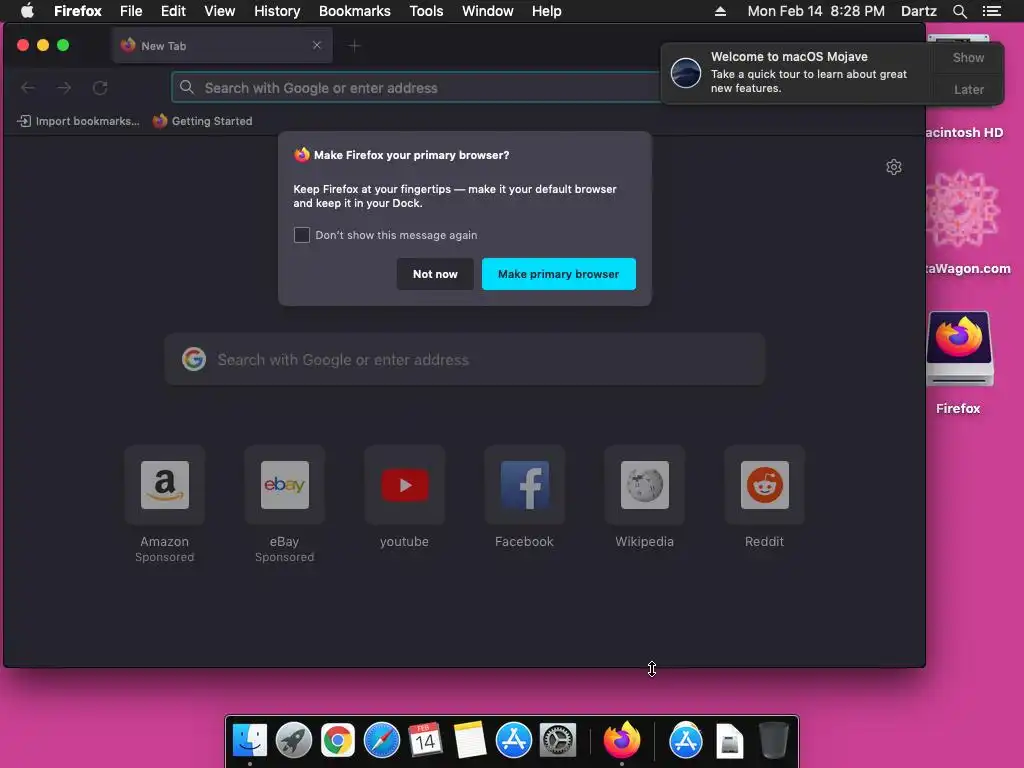Open the Firefox application menu
1024x768 pixels.
point(78,11)
